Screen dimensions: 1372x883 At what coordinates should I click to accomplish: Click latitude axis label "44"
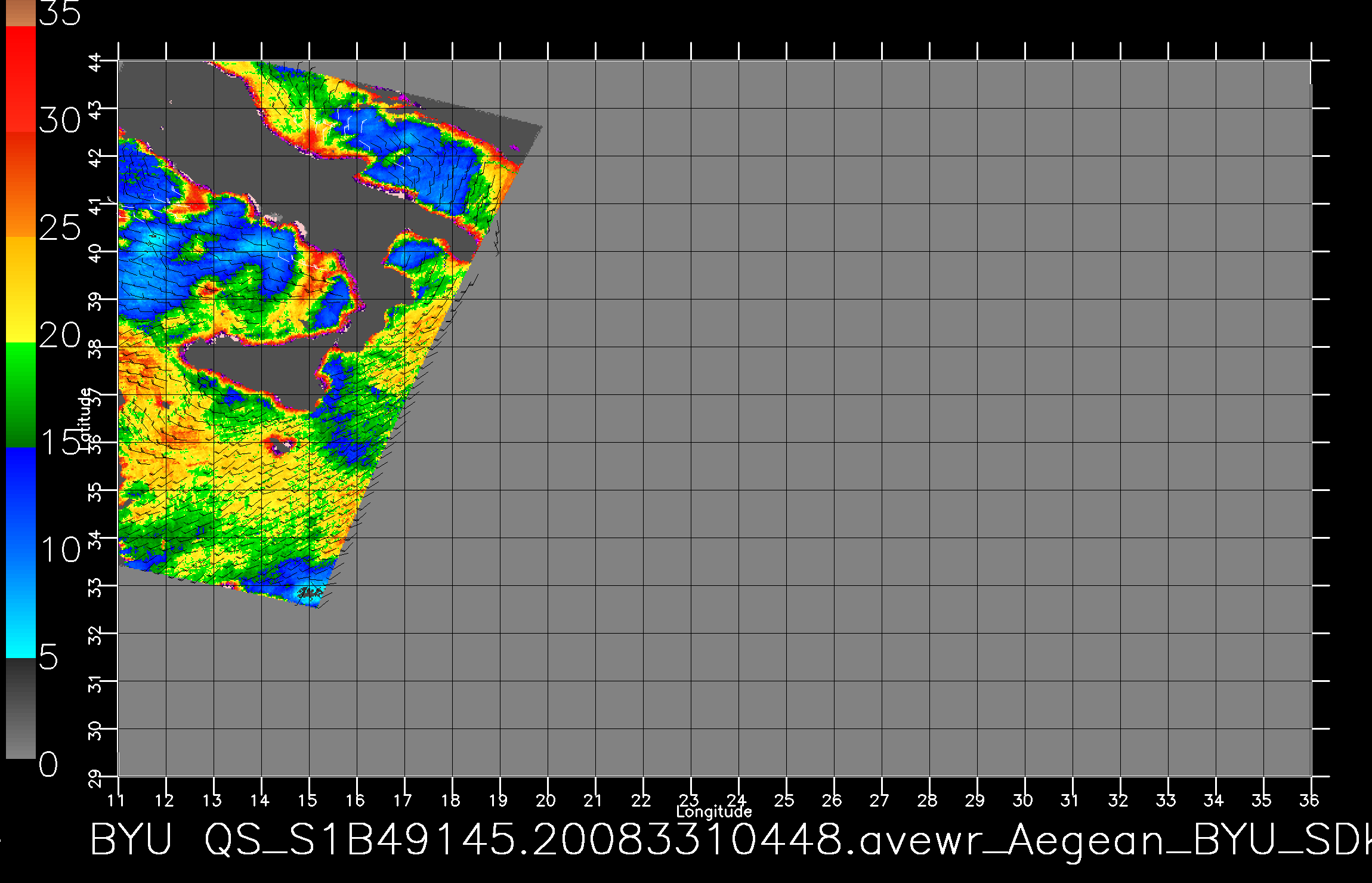point(95,63)
